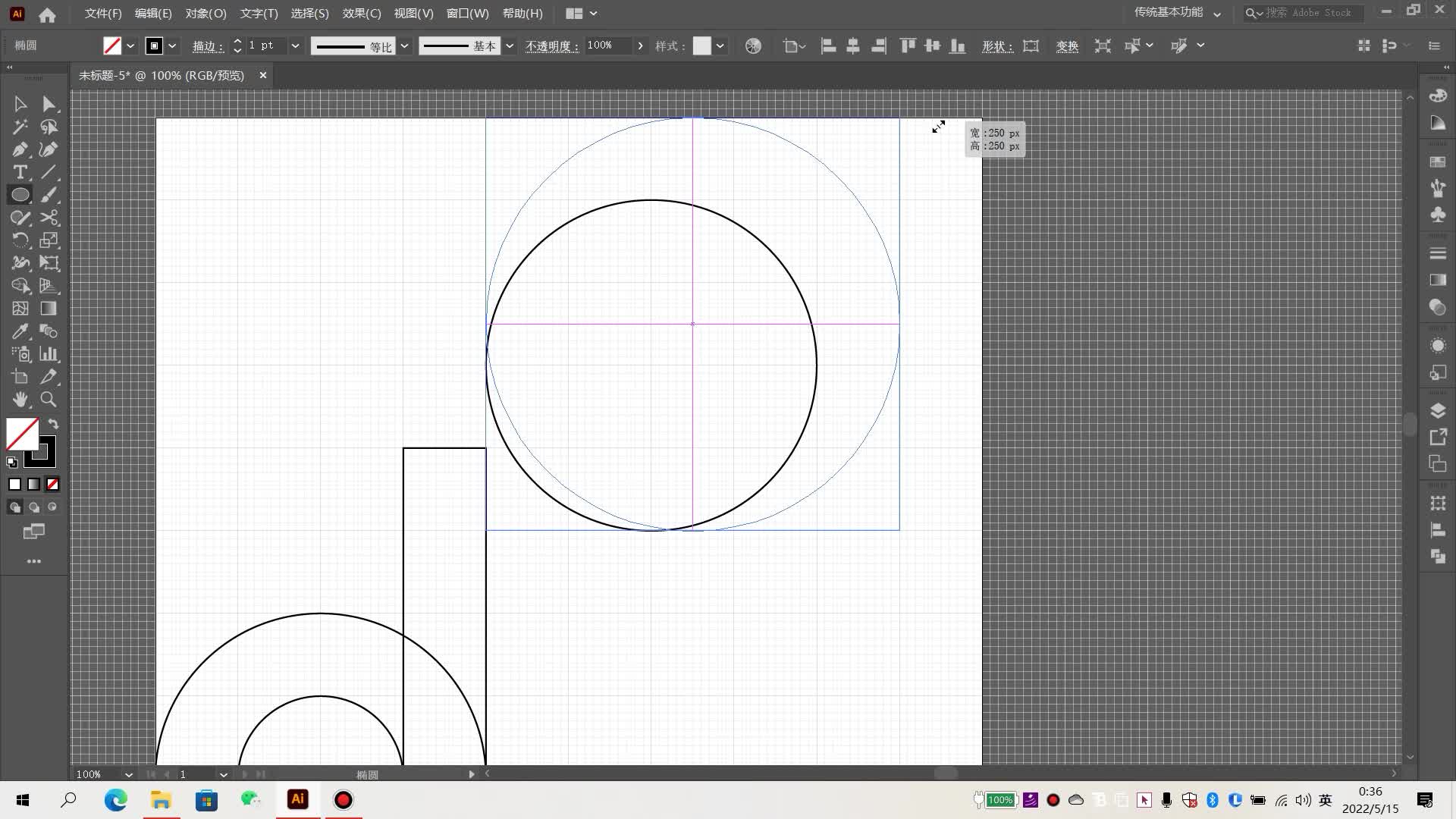This screenshot has height=819, width=1456.
Task: Open the 效果(C) menu
Action: tap(361, 13)
